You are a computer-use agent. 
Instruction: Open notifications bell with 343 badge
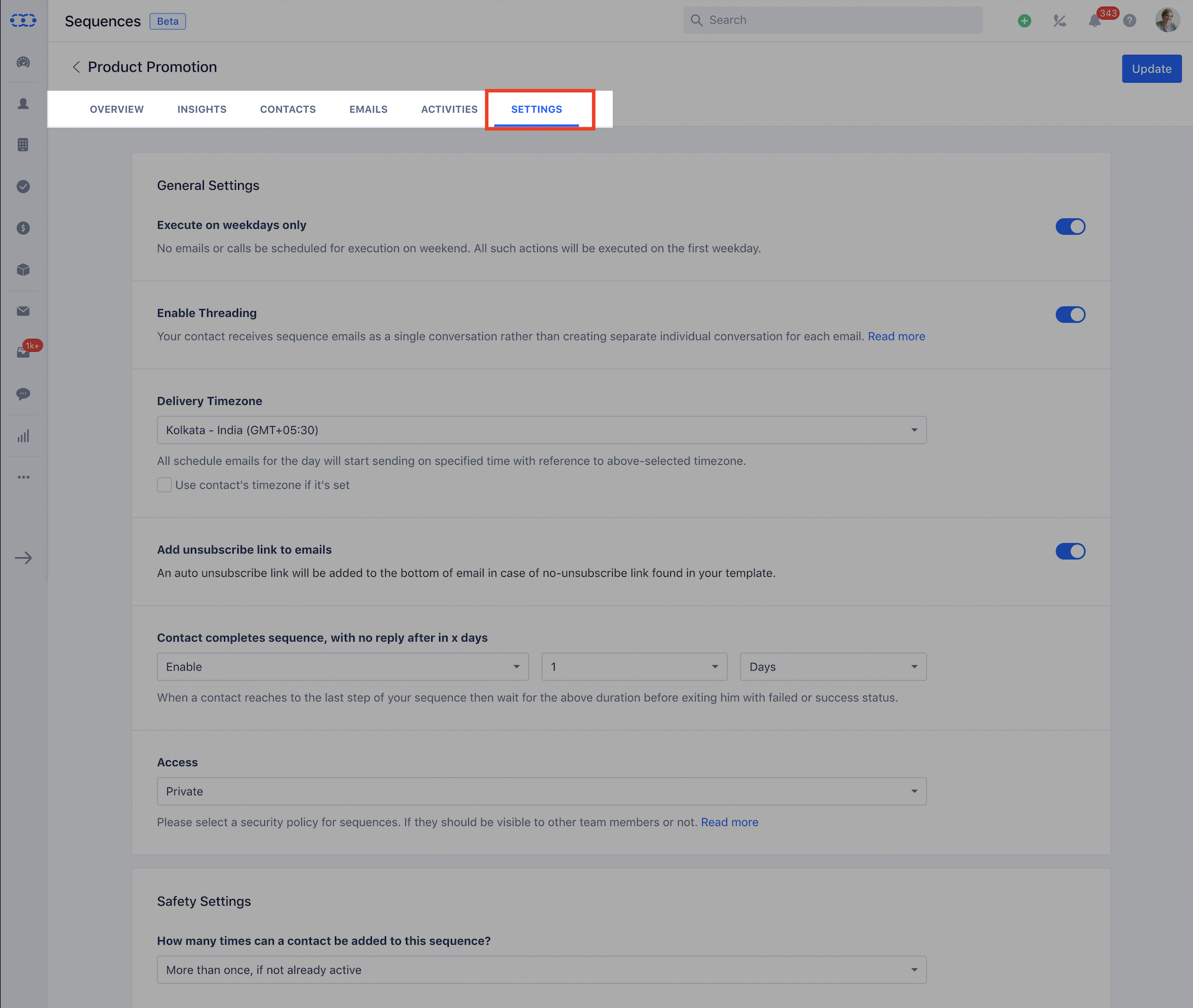tap(1094, 21)
